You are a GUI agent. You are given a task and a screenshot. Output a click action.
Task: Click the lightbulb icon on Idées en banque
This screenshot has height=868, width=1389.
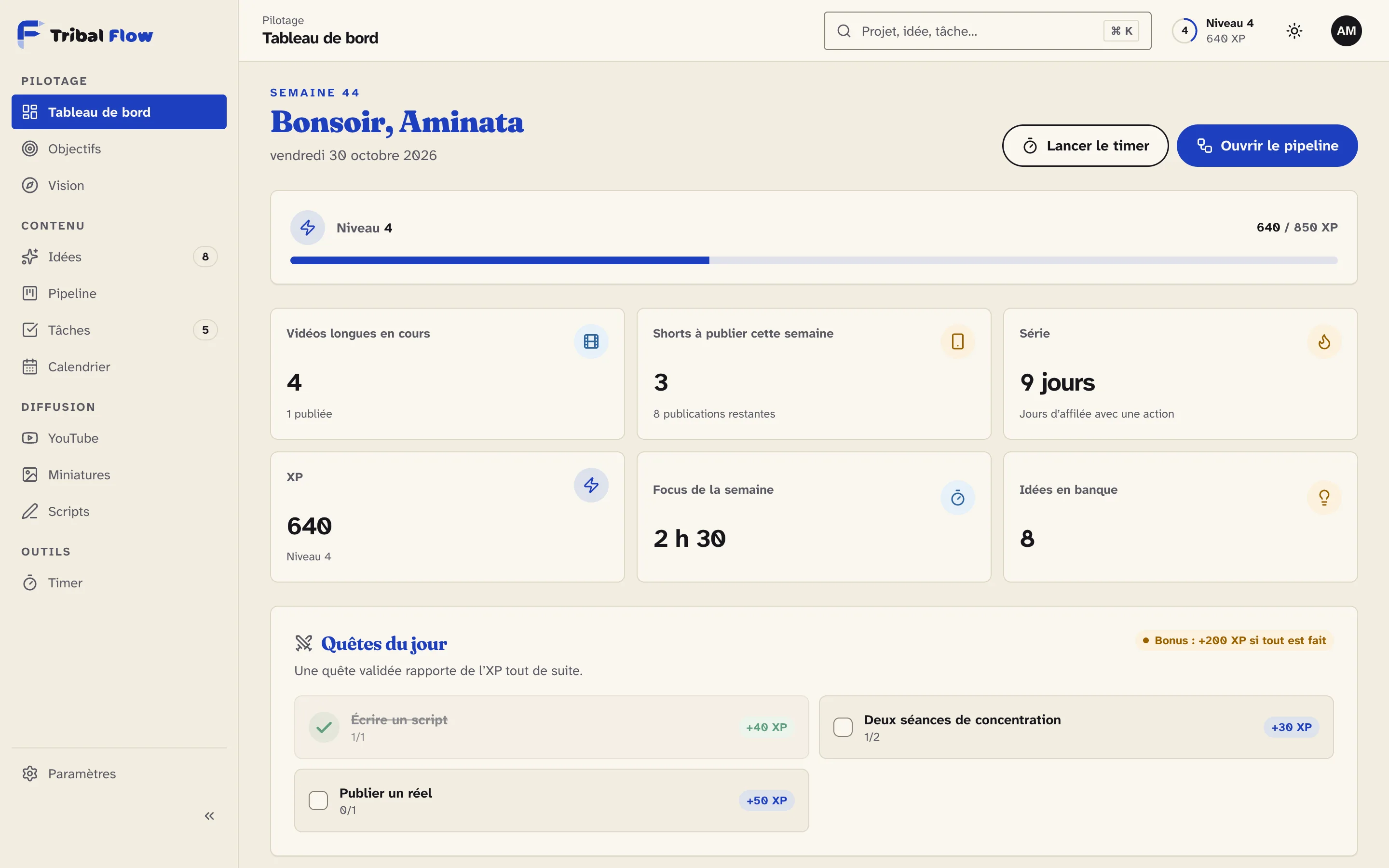(1324, 498)
